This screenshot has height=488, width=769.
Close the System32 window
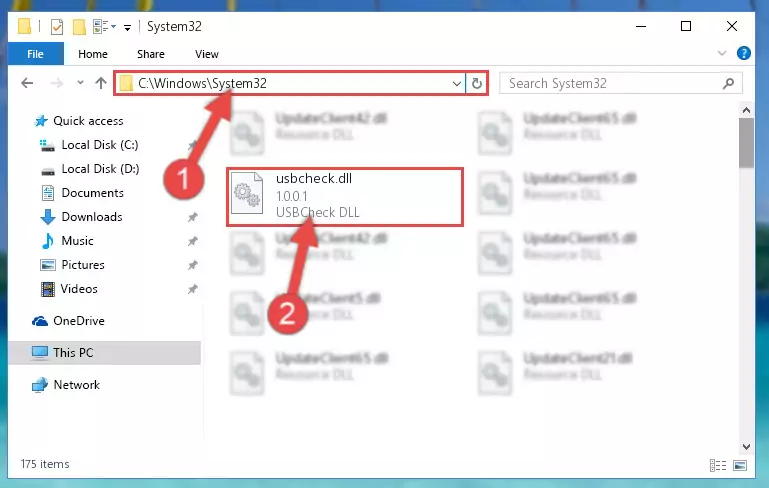pyautogui.click(x=731, y=26)
